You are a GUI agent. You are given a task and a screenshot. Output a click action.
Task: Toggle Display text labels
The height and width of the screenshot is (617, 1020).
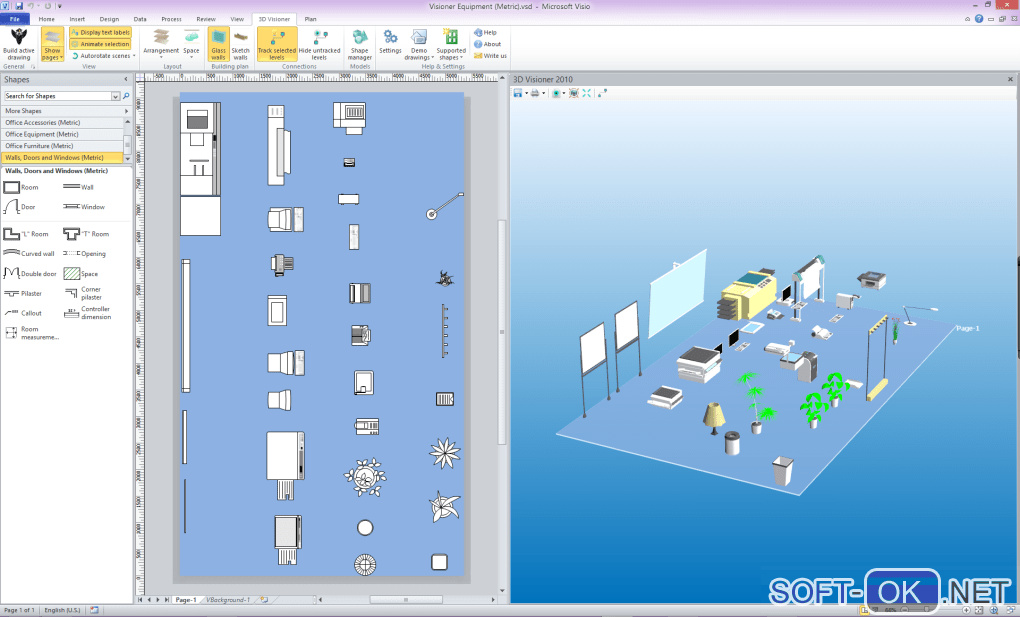click(x=100, y=32)
